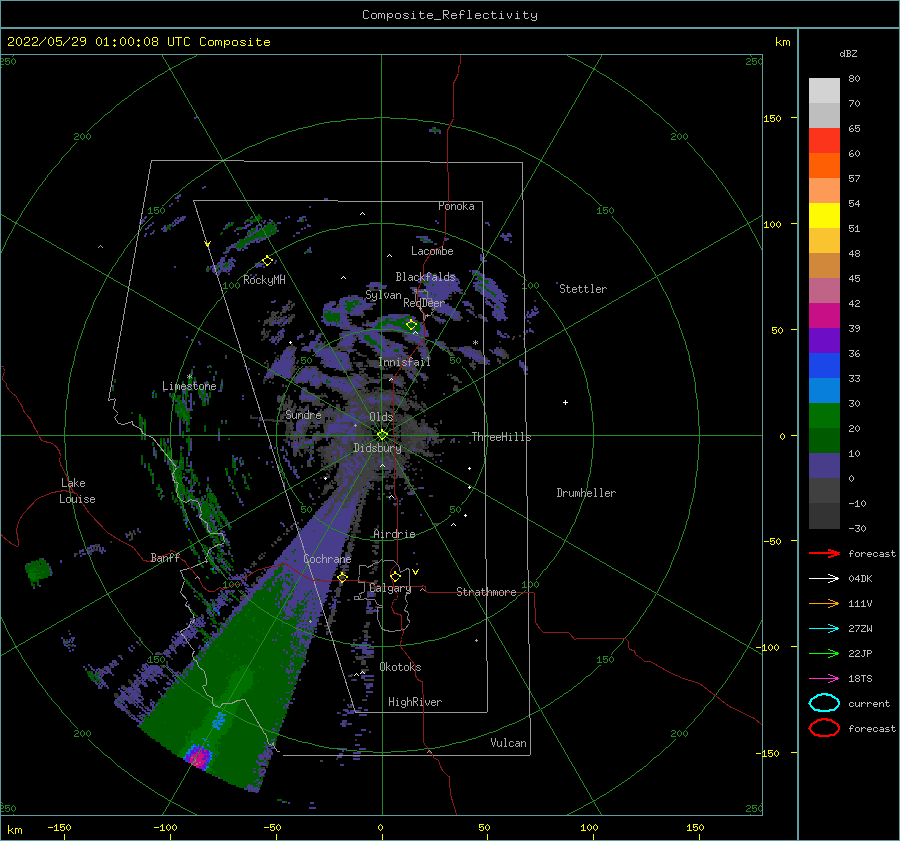Click the Vulcan label
Viewport: 900px width, 841px height.
click(x=509, y=743)
